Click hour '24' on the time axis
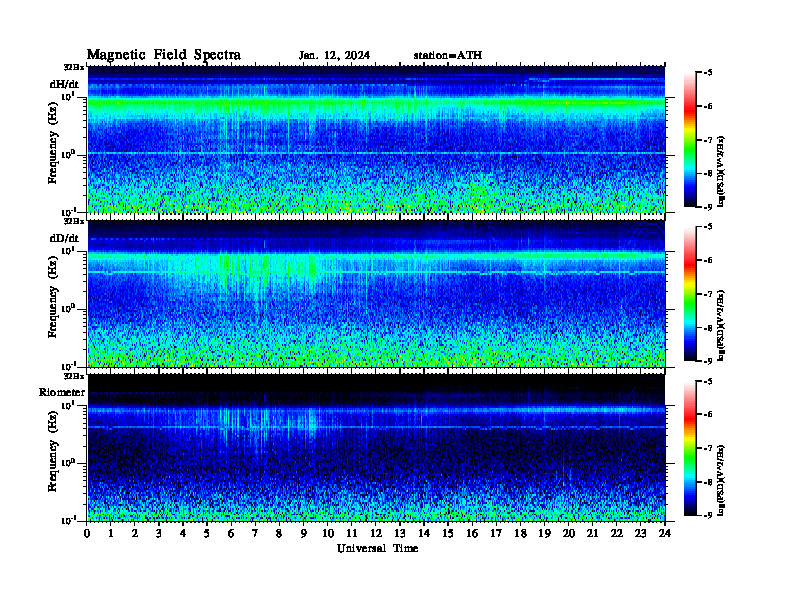 (x=665, y=534)
